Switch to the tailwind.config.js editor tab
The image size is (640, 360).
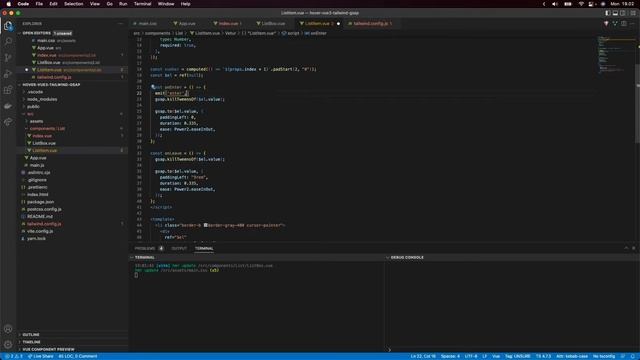click(371, 24)
